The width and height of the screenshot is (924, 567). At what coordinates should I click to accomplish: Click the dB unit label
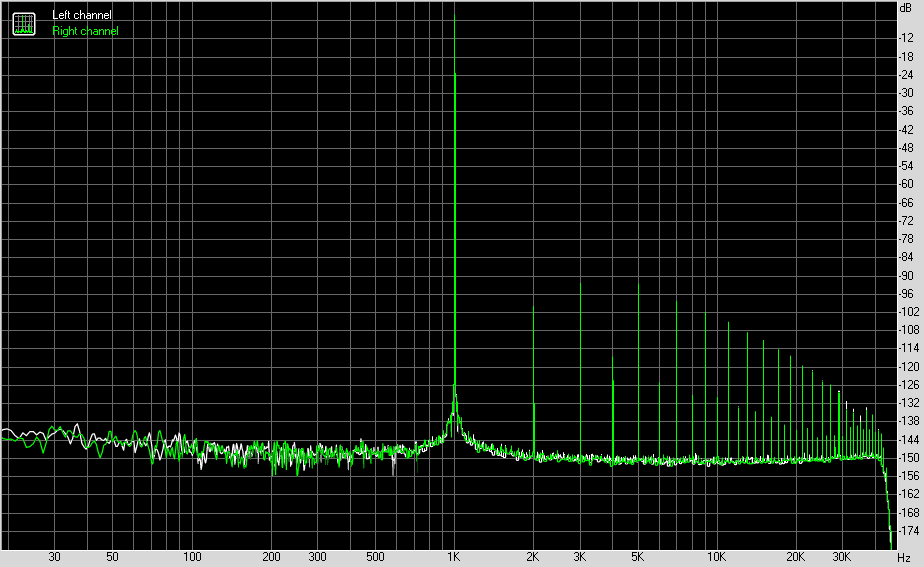click(906, 8)
